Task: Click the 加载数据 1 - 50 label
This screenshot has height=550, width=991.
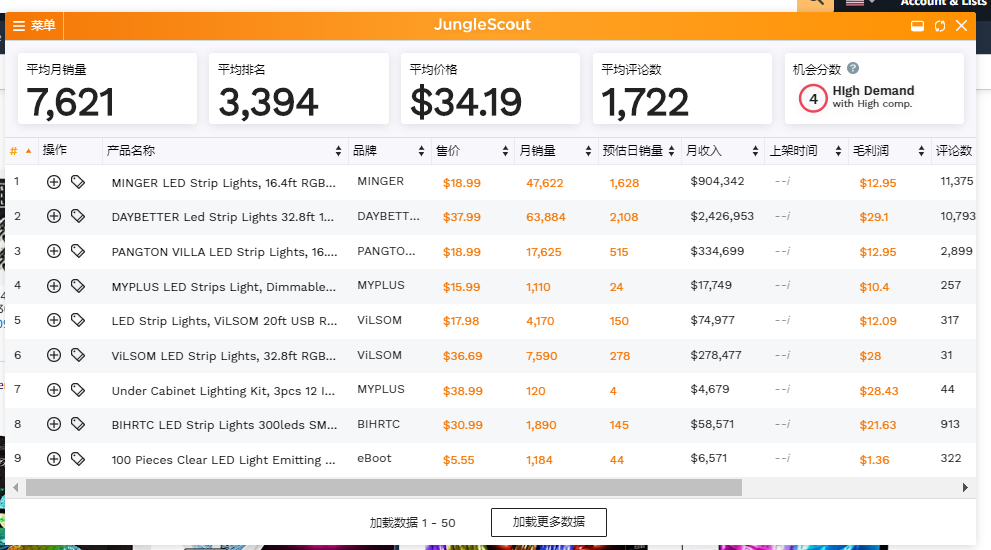Action: point(412,523)
